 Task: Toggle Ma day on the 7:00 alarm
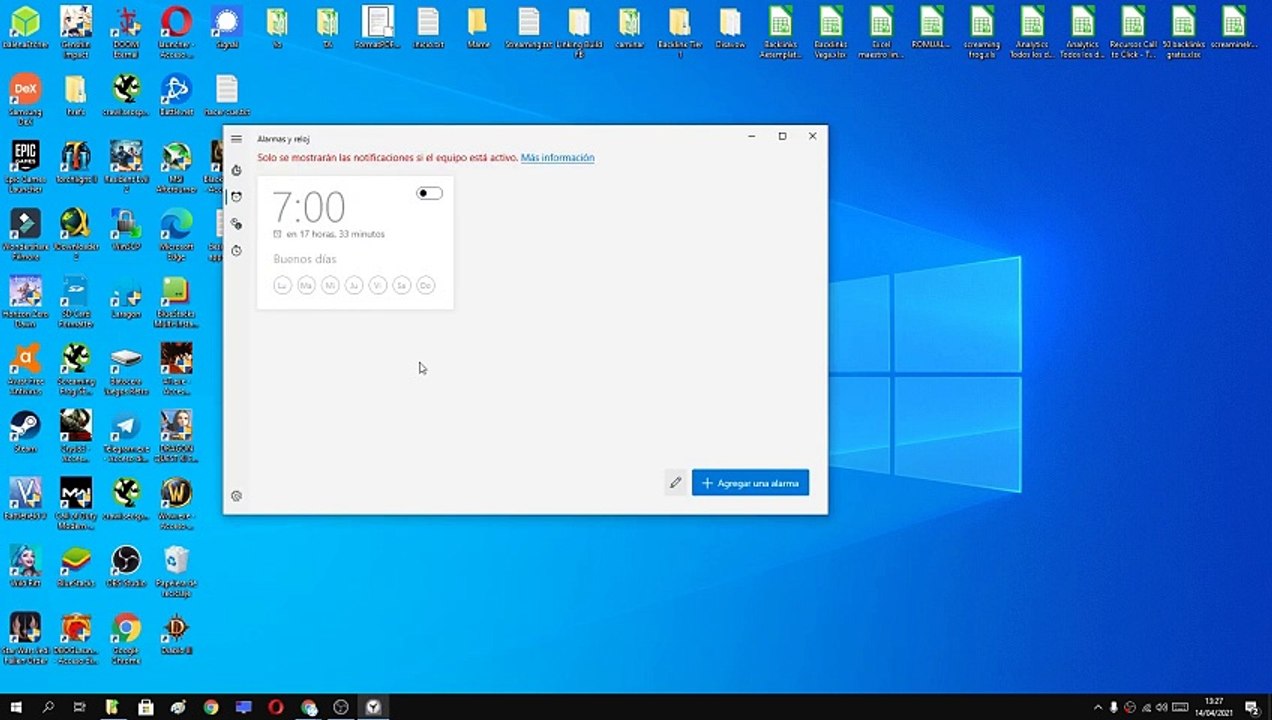(306, 286)
